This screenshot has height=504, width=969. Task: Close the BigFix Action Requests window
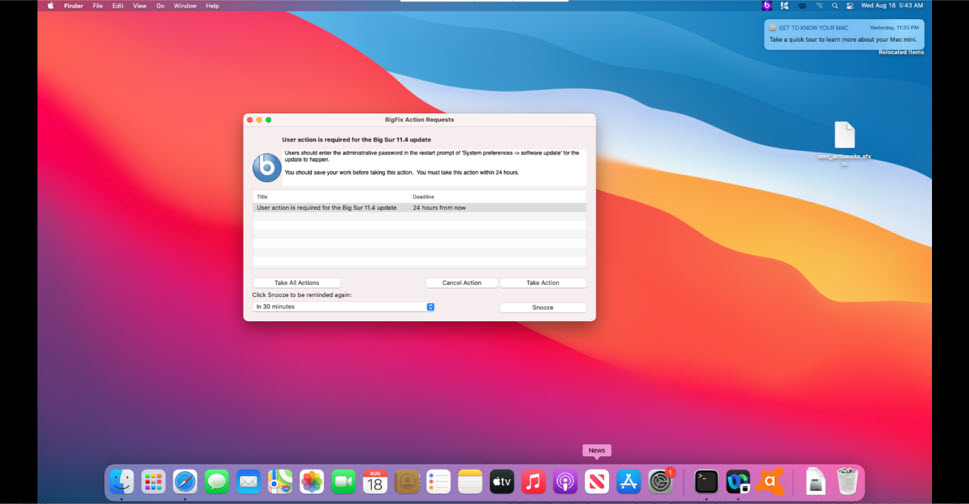(x=250, y=120)
